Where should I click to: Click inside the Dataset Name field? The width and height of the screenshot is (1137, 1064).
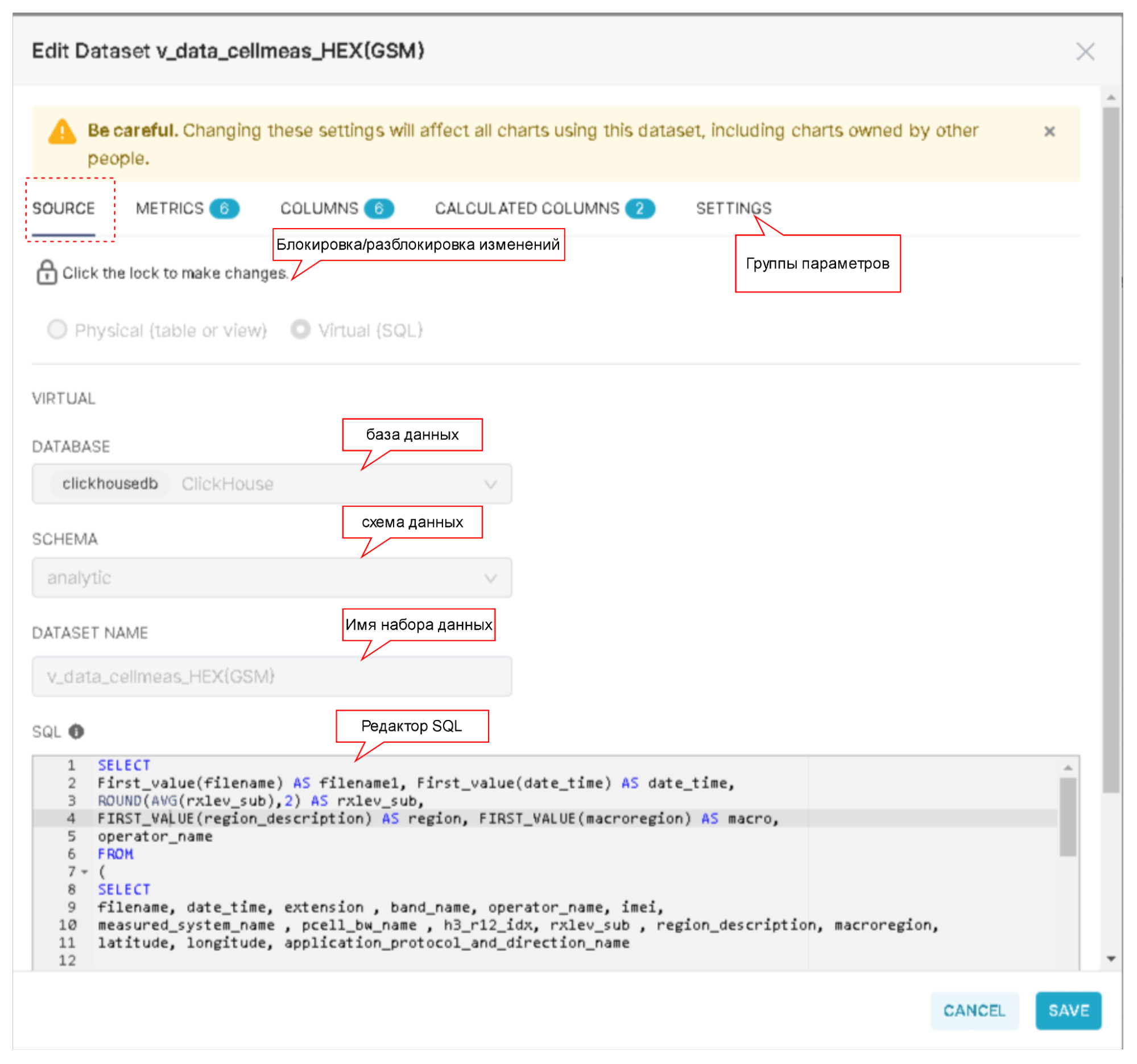point(272,676)
